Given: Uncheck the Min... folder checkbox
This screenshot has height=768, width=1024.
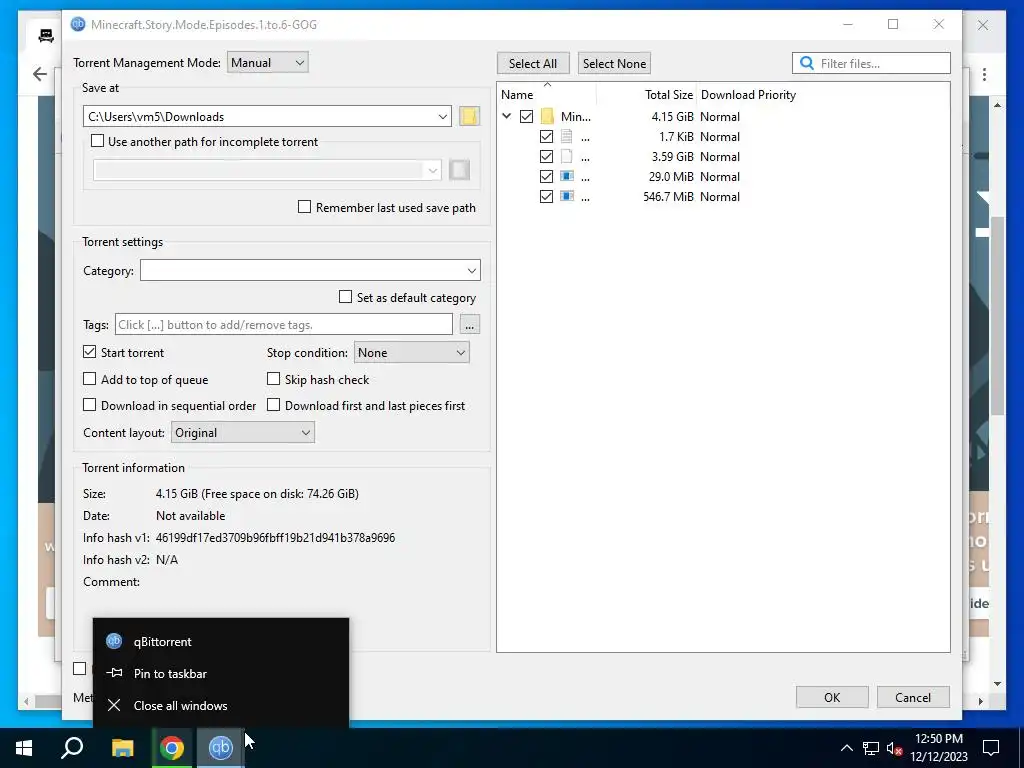Looking at the screenshot, I should [526, 116].
